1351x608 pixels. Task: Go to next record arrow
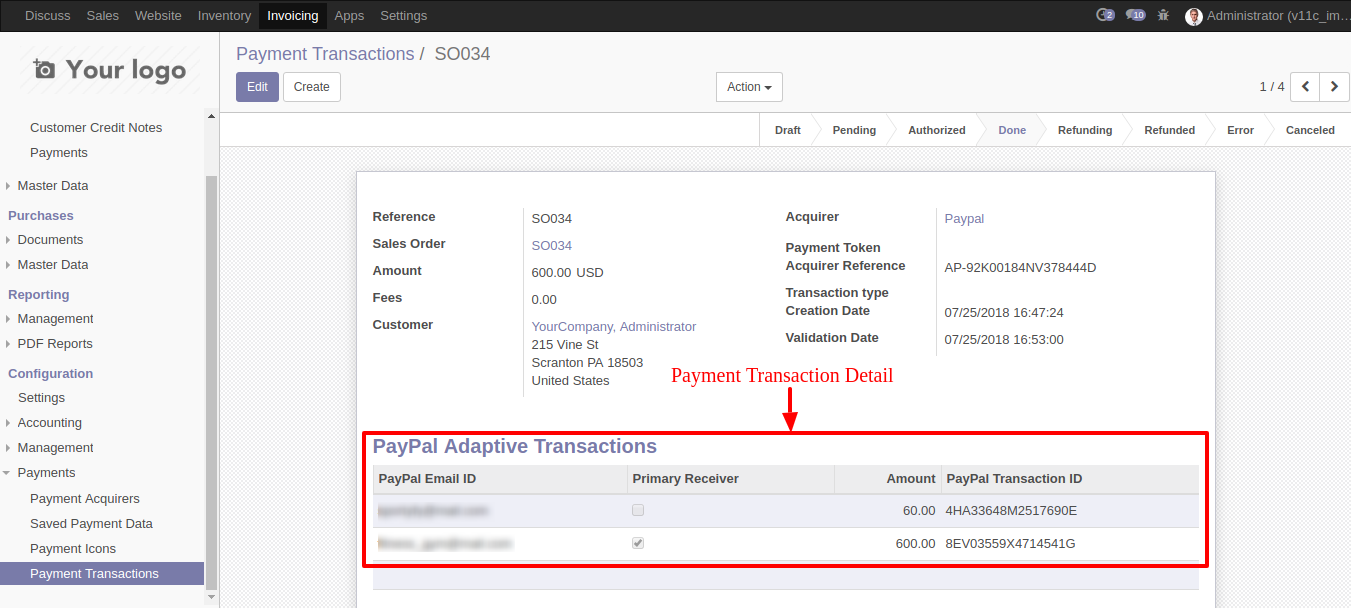1334,87
